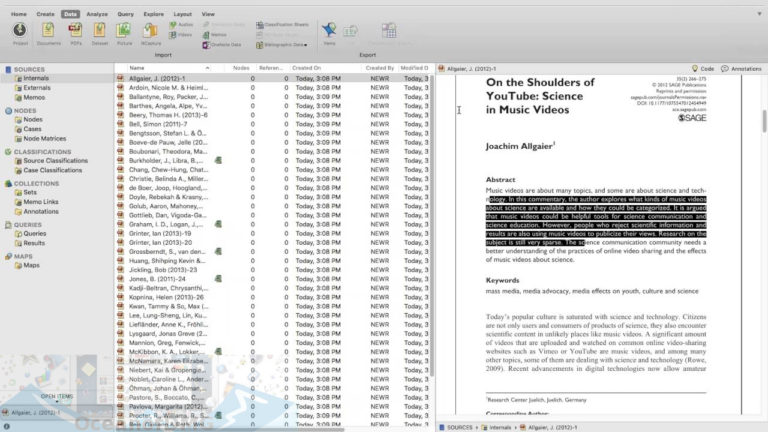768x432 pixels.
Task: Select the NODES section header
Action: pyautogui.click(x=25, y=111)
